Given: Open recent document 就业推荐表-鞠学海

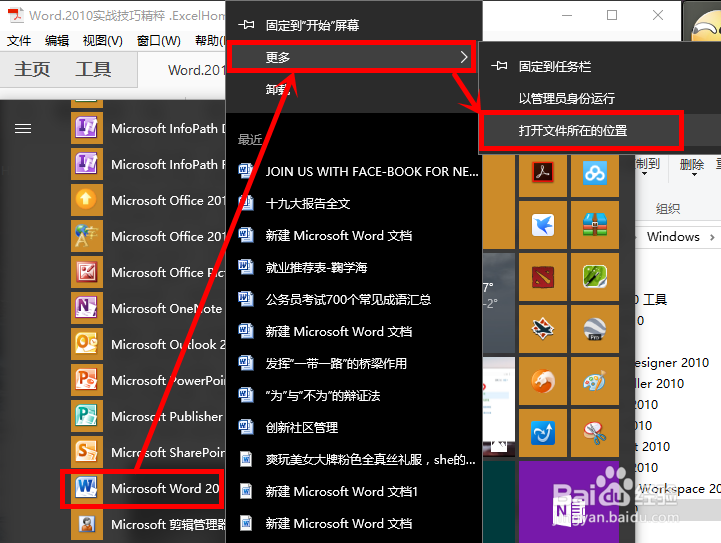Looking at the screenshot, I should (x=354, y=267).
